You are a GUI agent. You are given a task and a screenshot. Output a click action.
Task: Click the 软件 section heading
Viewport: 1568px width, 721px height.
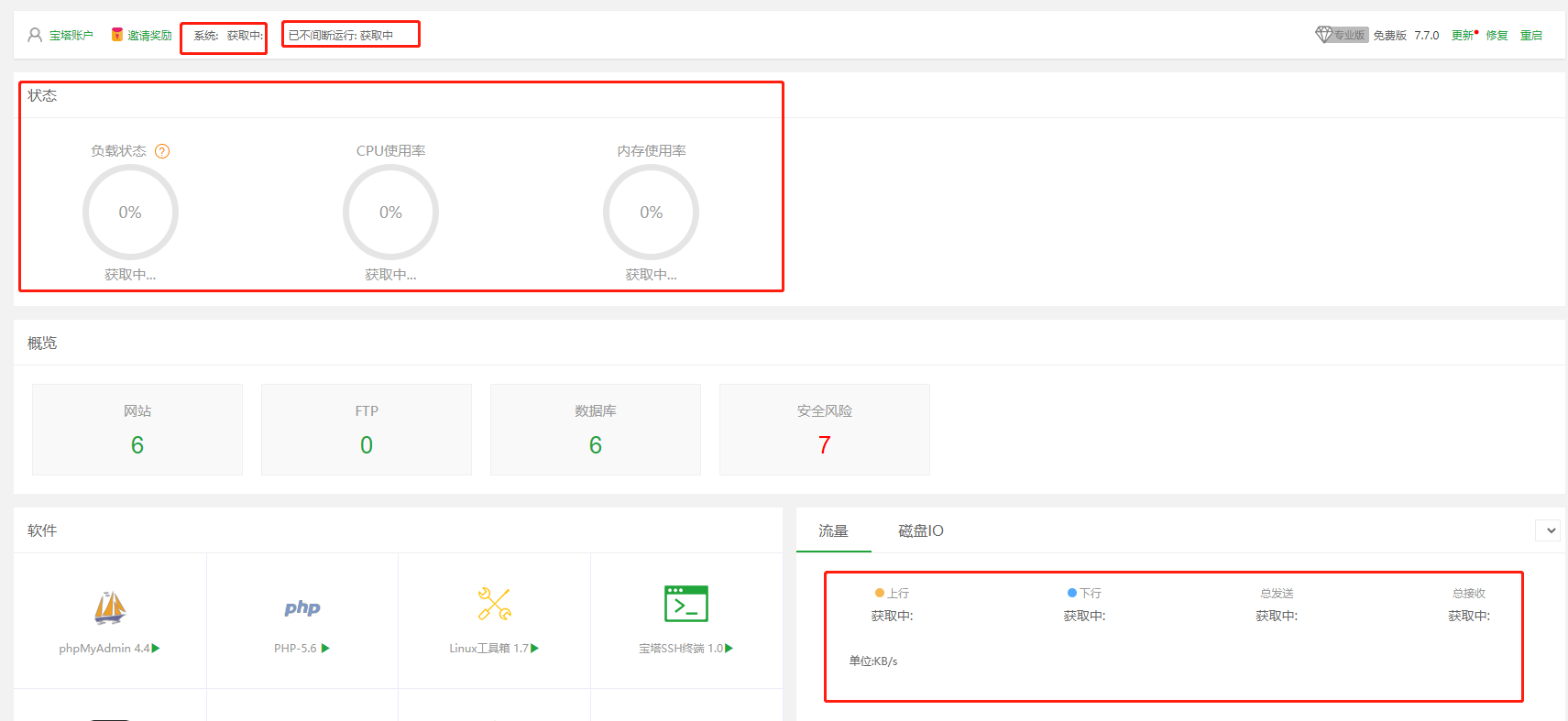tap(42, 530)
